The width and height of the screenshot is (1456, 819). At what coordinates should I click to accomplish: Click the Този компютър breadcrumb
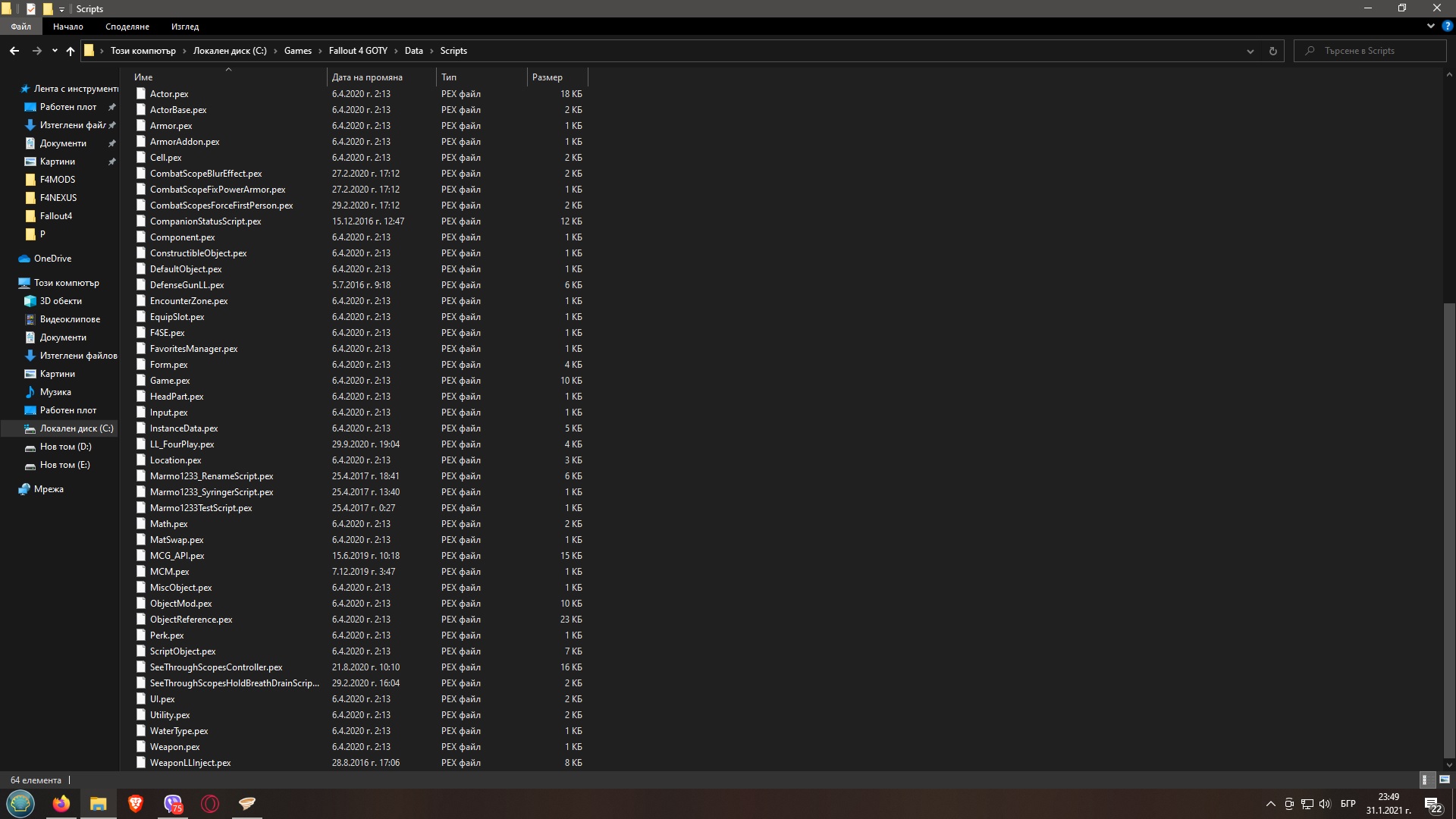click(x=143, y=51)
